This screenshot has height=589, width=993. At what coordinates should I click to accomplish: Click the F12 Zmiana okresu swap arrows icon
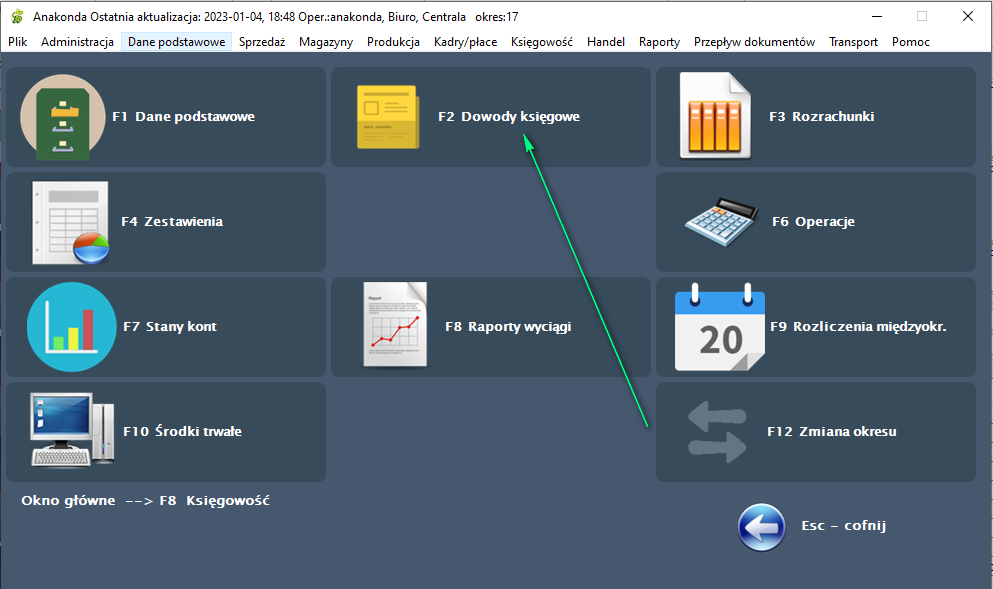click(718, 433)
